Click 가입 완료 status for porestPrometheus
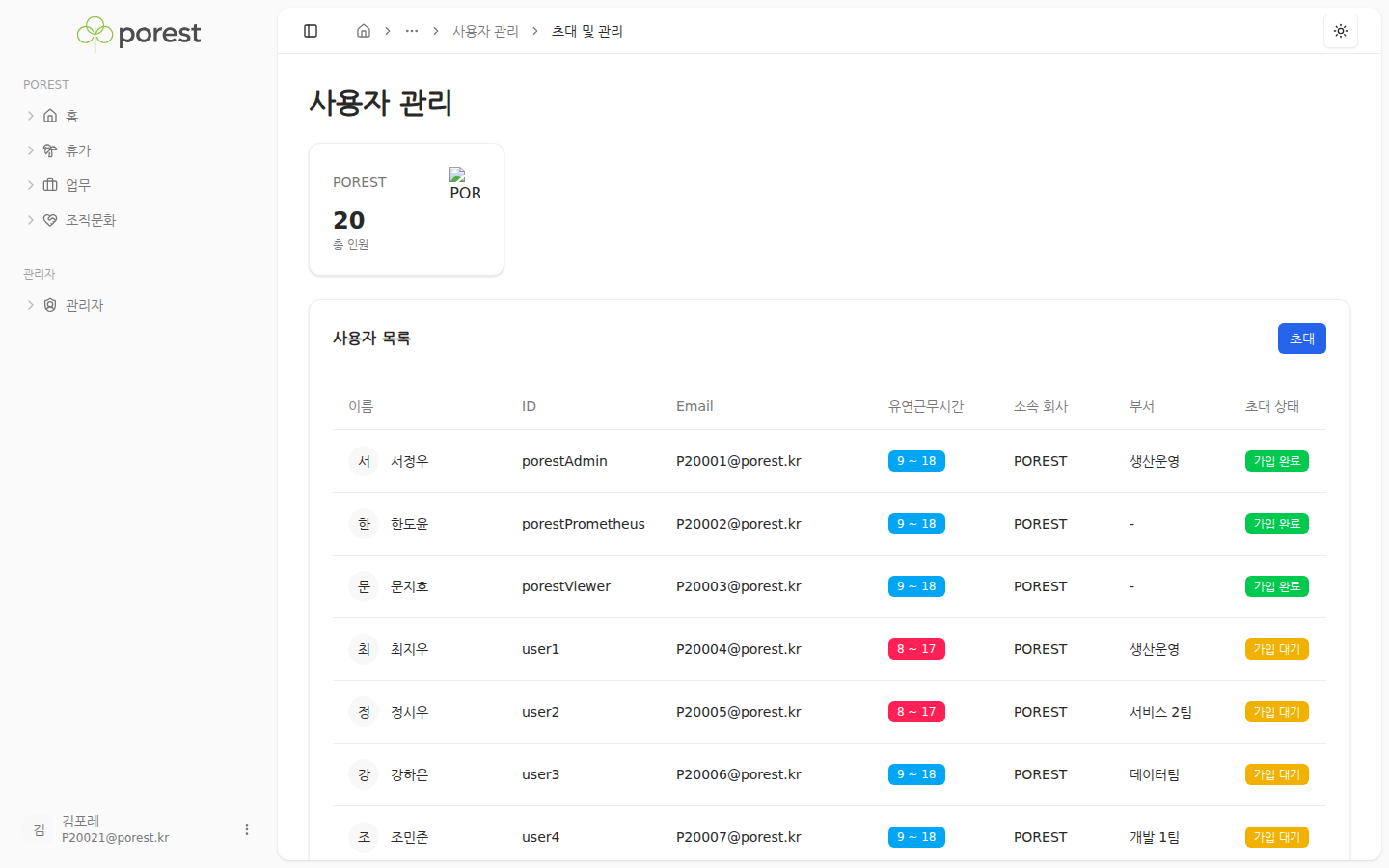1389x868 pixels. [1277, 524]
